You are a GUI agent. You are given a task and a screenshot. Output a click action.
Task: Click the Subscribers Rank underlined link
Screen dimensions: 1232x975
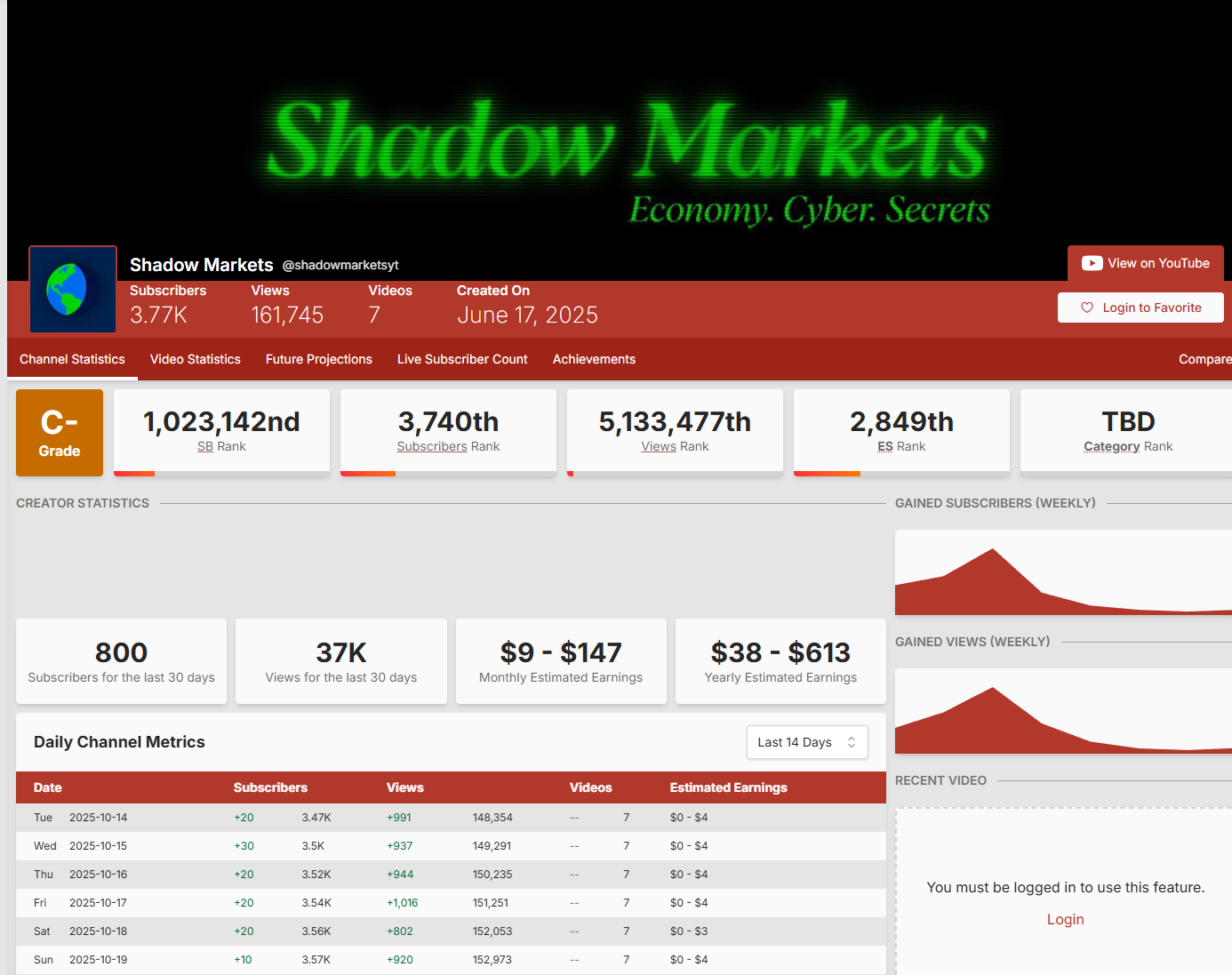(x=432, y=446)
